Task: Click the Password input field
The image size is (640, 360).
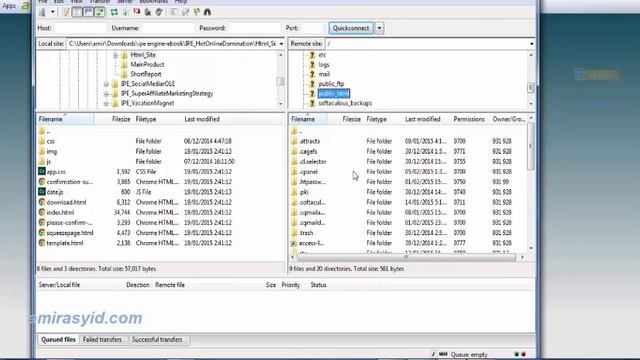Action: tap(254, 28)
